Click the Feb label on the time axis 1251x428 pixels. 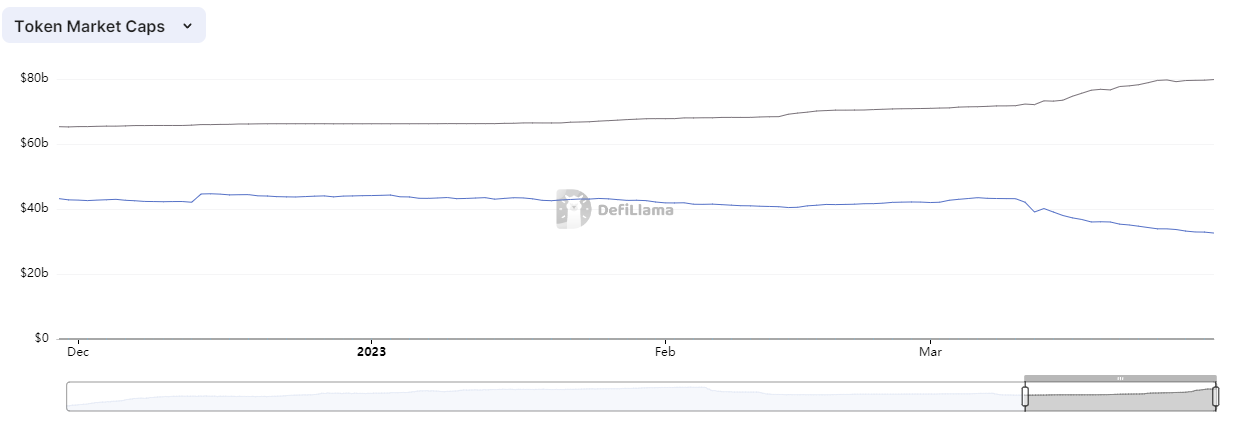click(x=665, y=352)
